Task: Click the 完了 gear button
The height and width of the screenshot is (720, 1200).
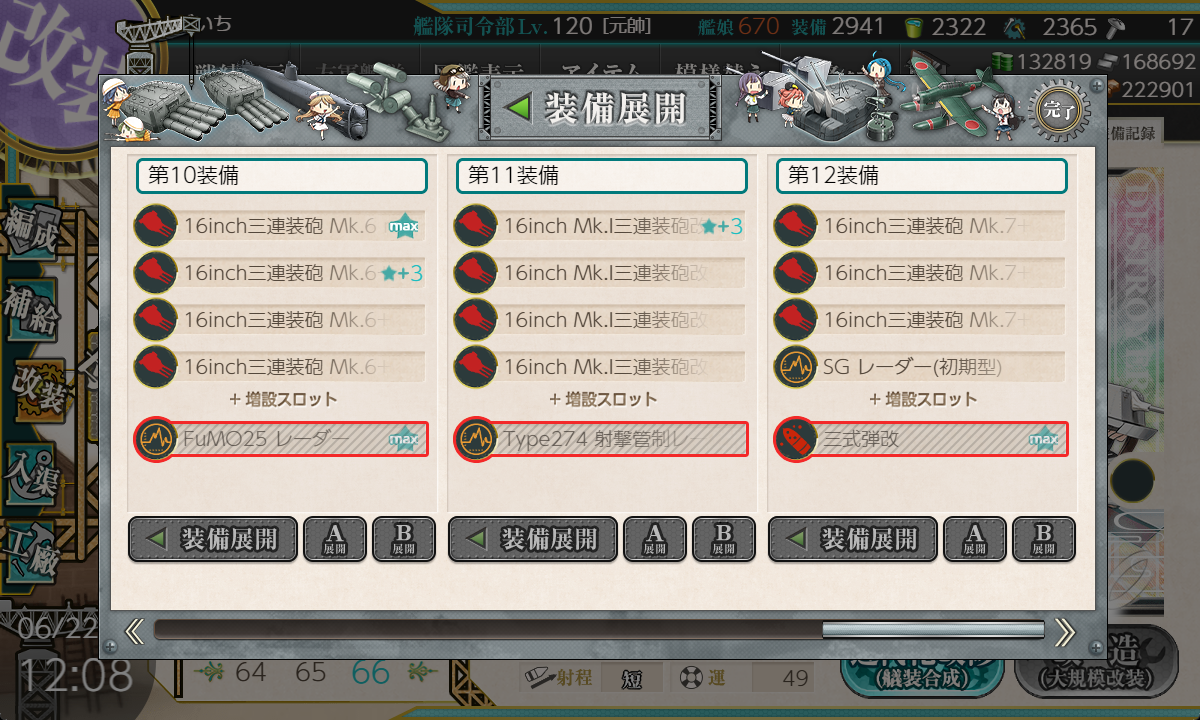Action: (x=1053, y=110)
